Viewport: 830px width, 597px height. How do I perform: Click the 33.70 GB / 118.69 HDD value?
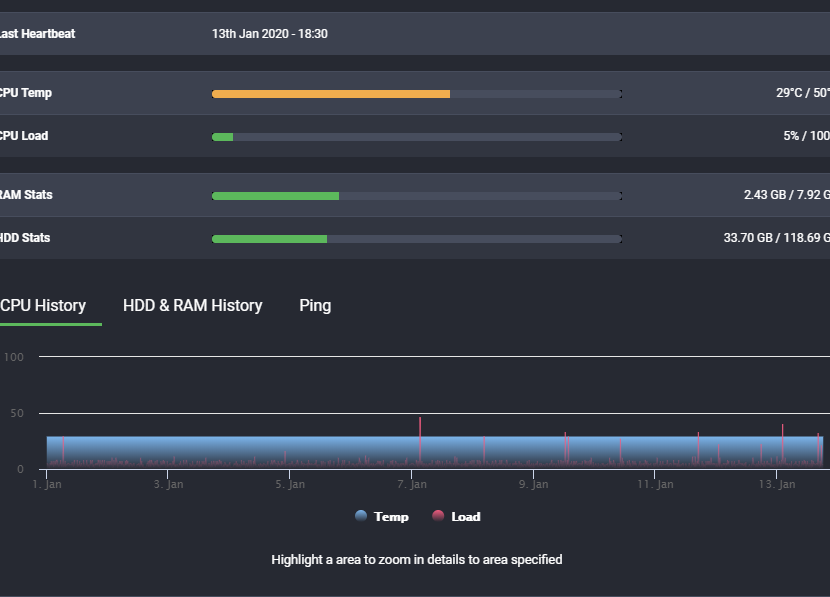pyautogui.click(x=777, y=238)
